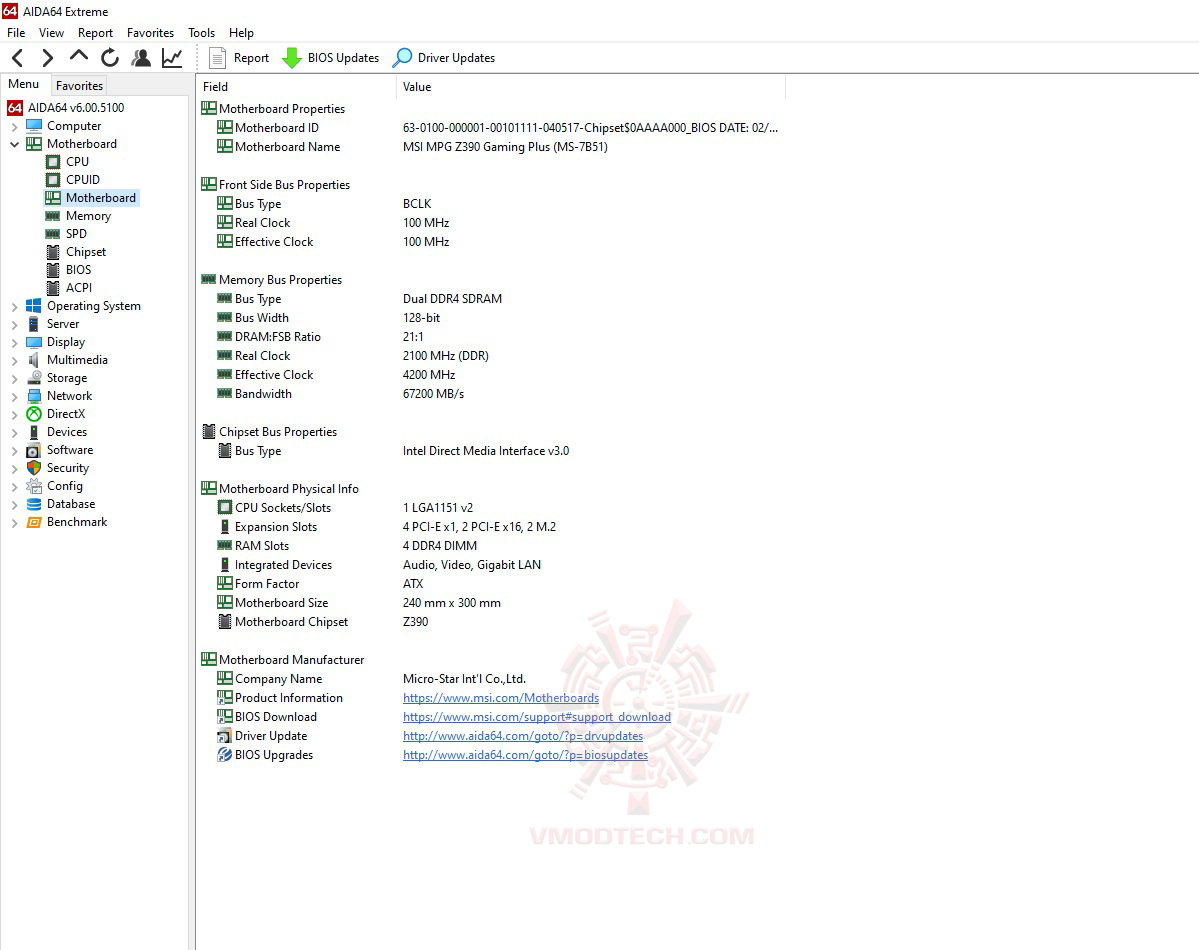
Task: Open the aida64 biosupdates link
Action: pyautogui.click(x=525, y=755)
